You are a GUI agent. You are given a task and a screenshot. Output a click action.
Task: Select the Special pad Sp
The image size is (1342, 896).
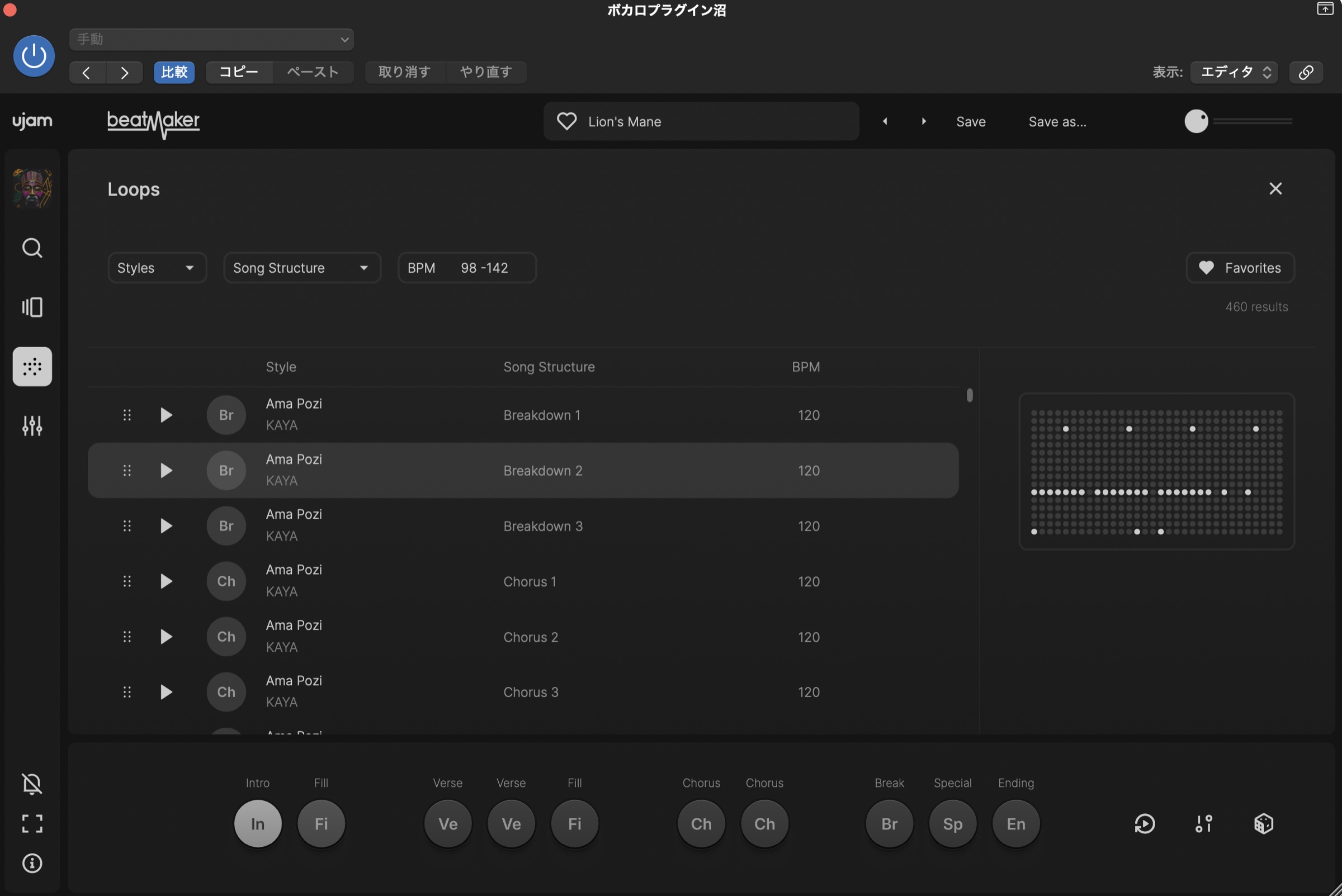click(x=953, y=824)
